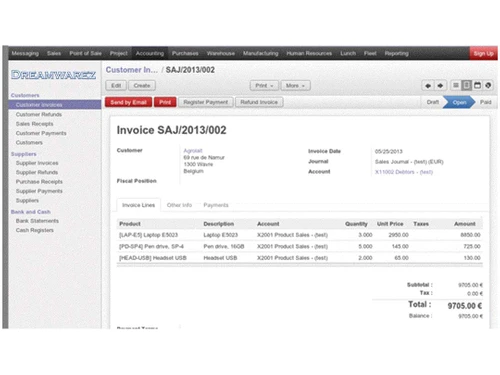Image resolution: width=500 pixels, height=375 pixels.
Task: Click the Customers section header in the sidebar
Action: [x=25, y=95]
